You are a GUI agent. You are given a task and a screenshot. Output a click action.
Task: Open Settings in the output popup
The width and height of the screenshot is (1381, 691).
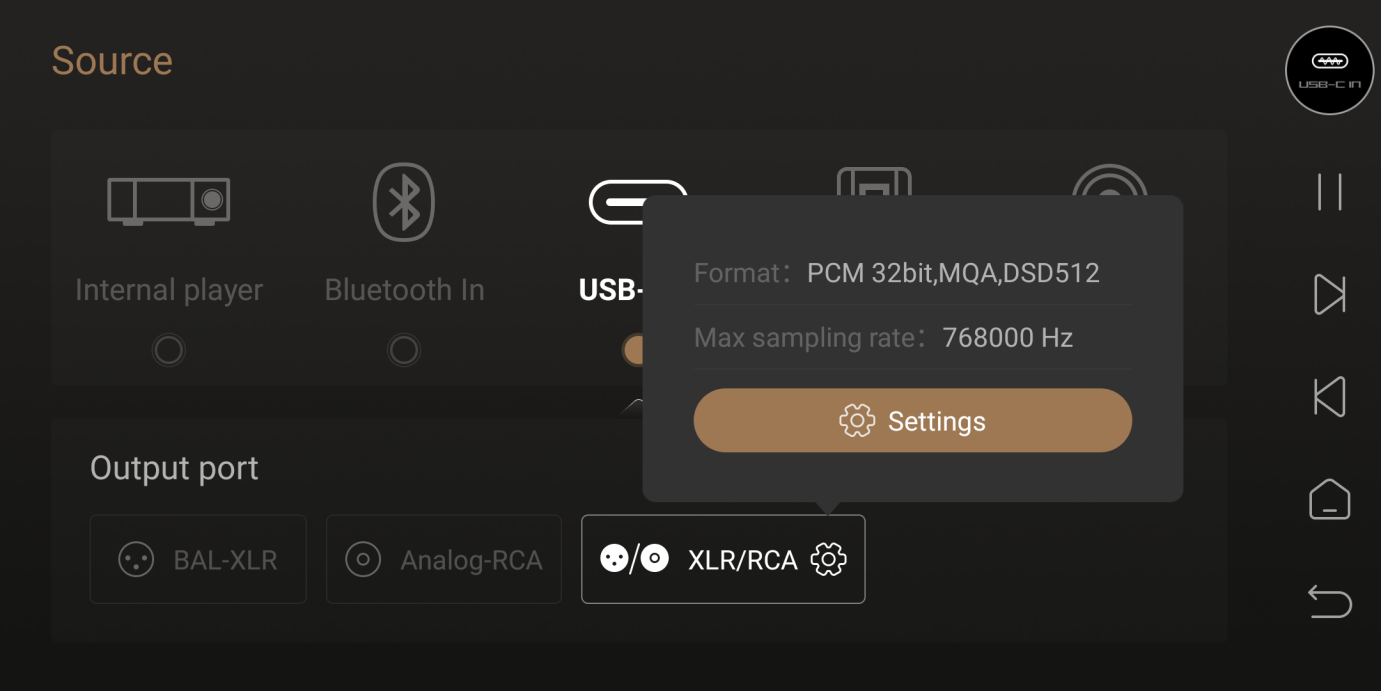[912, 421]
